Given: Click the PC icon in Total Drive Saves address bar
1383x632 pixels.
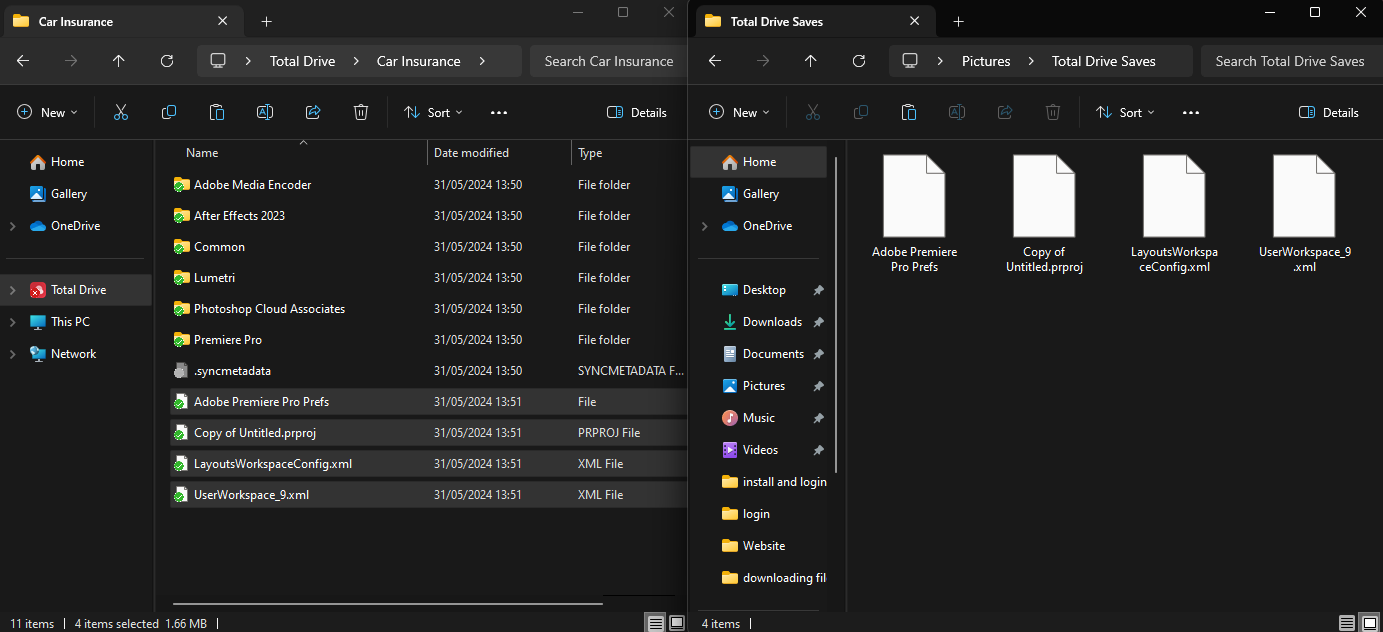Looking at the screenshot, I should click(x=910, y=61).
